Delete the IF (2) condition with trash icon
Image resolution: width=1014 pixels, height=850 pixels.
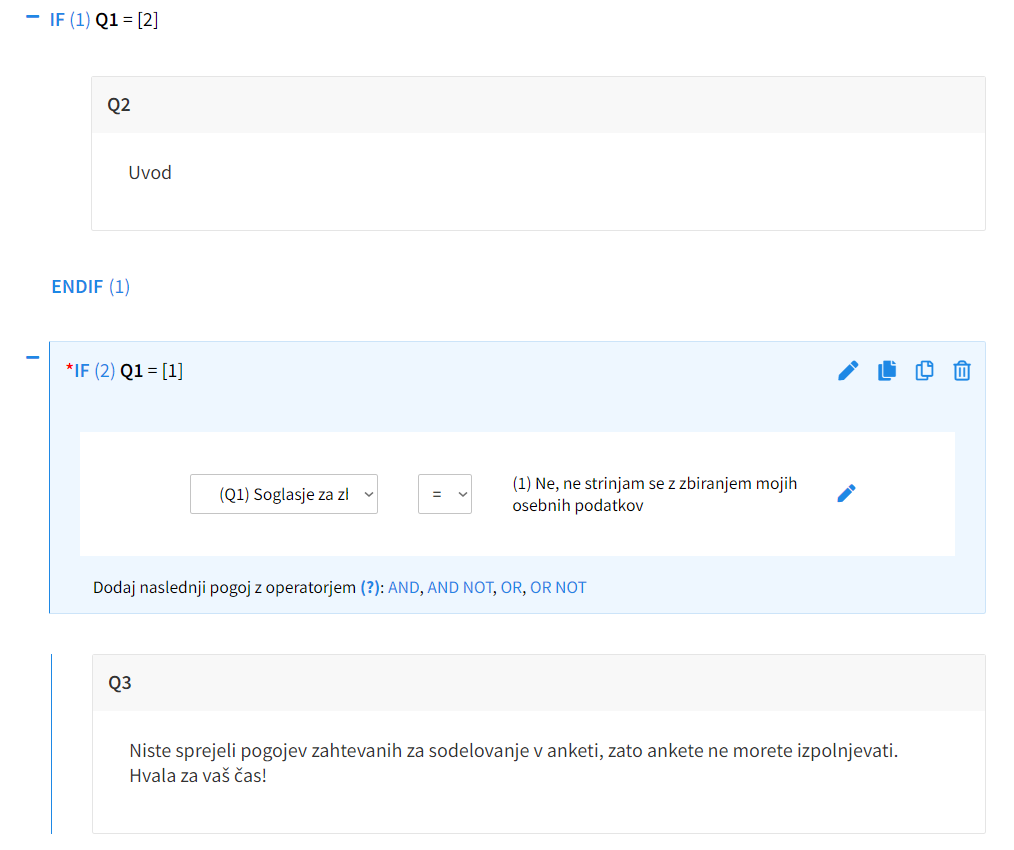[x=962, y=371]
